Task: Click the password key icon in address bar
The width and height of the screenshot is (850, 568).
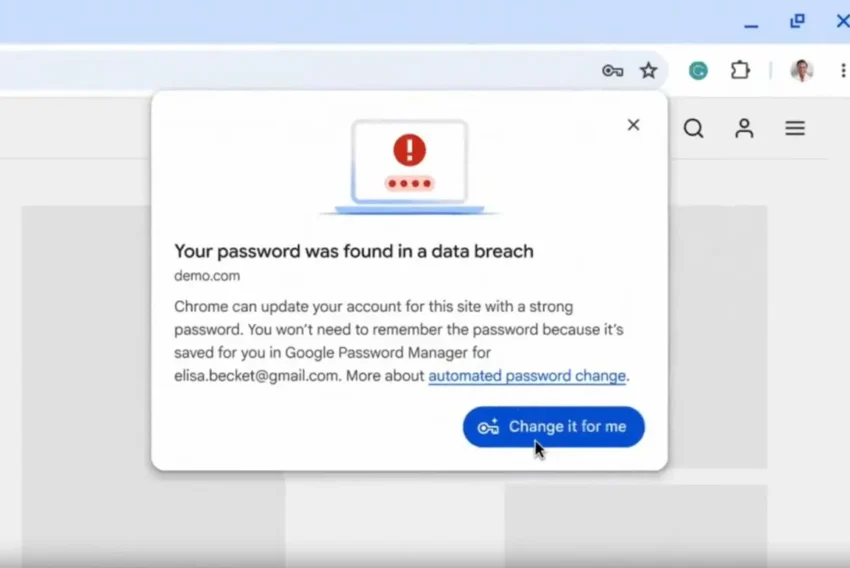Action: (x=613, y=70)
